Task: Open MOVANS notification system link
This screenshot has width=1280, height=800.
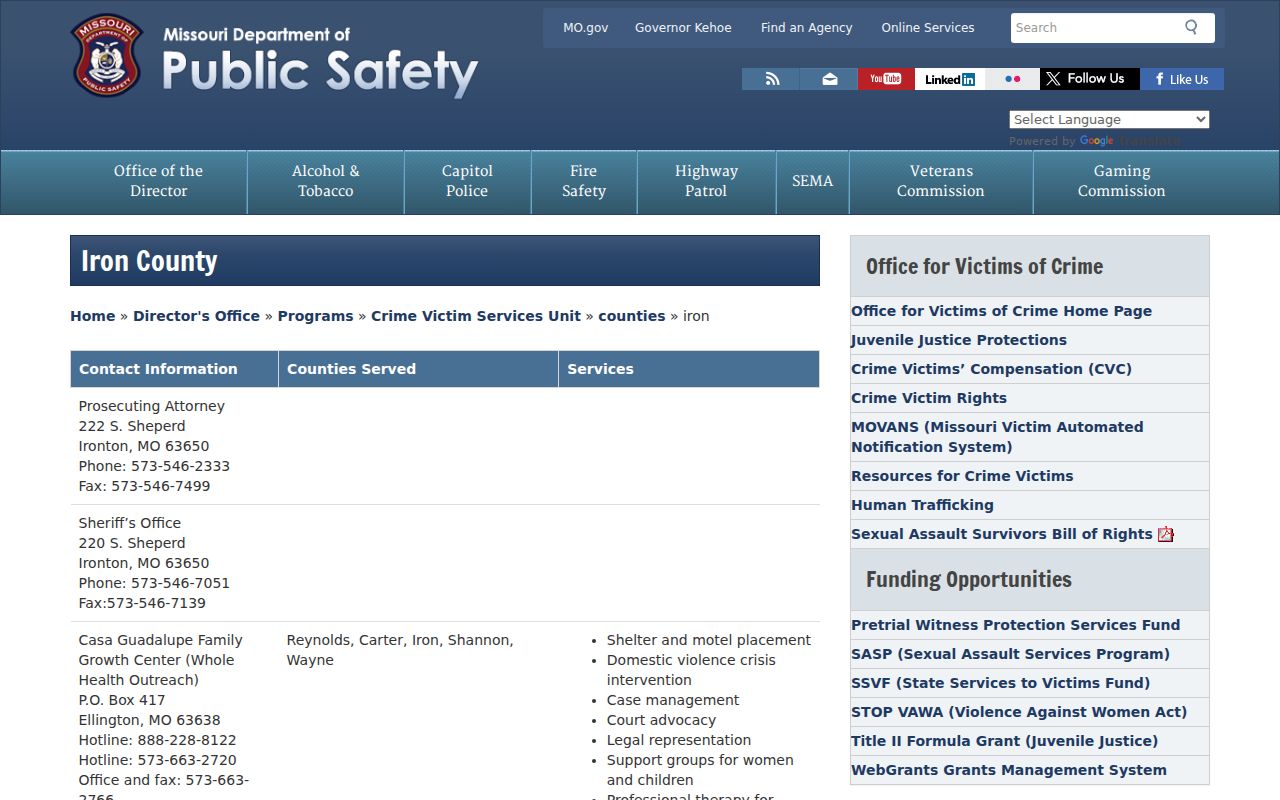Action: pos(997,437)
